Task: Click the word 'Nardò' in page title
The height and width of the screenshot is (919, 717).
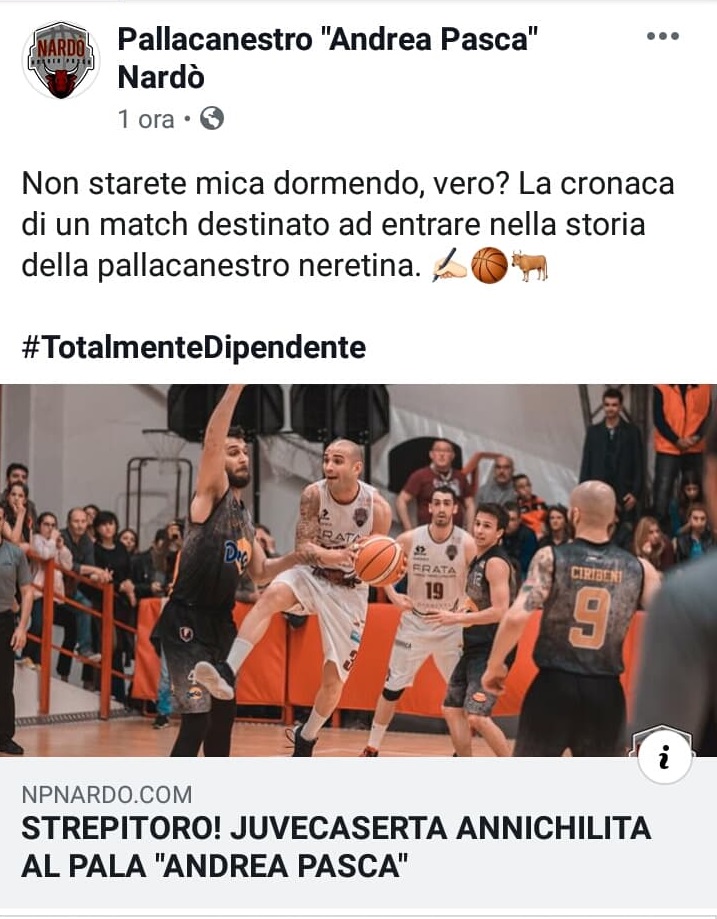Action: click(161, 77)
